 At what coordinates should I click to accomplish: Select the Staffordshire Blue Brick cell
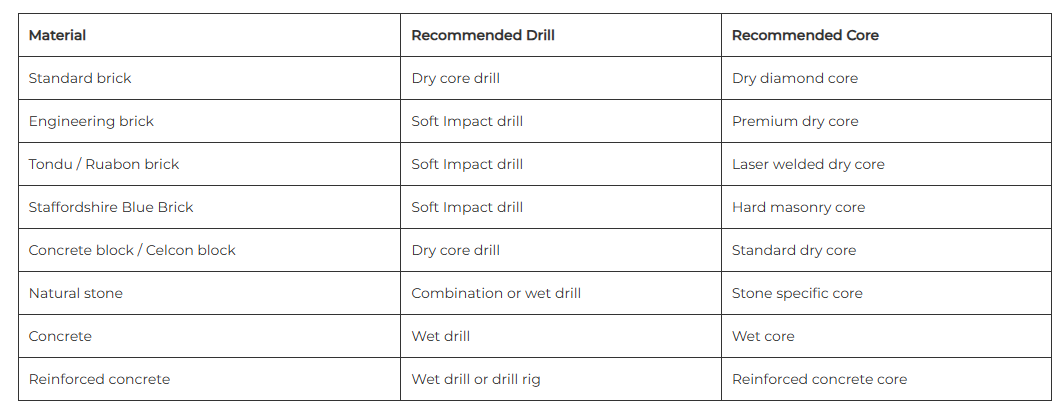[x=210, y=207]
